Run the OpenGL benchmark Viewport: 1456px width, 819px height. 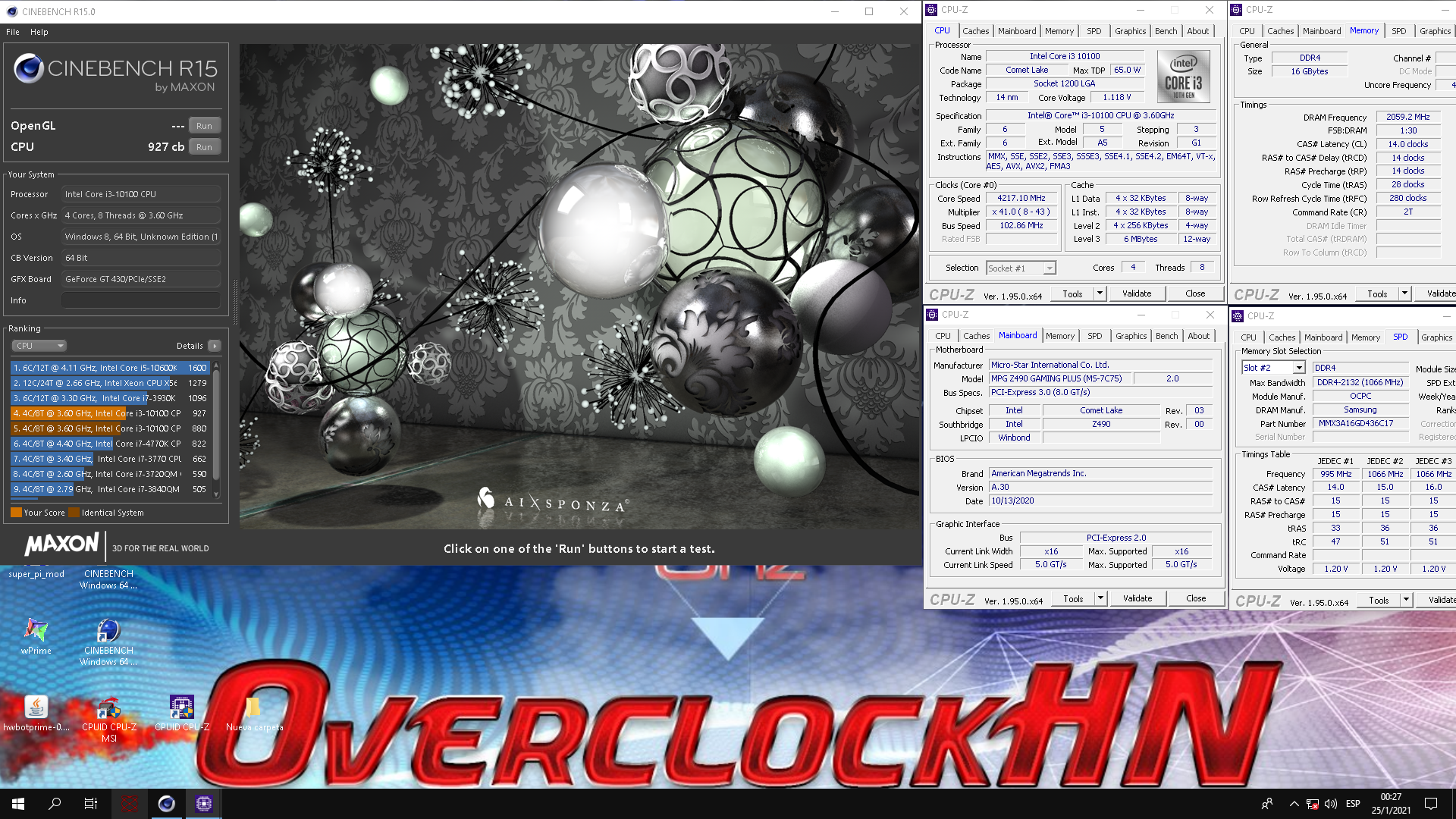coord(204,126)
